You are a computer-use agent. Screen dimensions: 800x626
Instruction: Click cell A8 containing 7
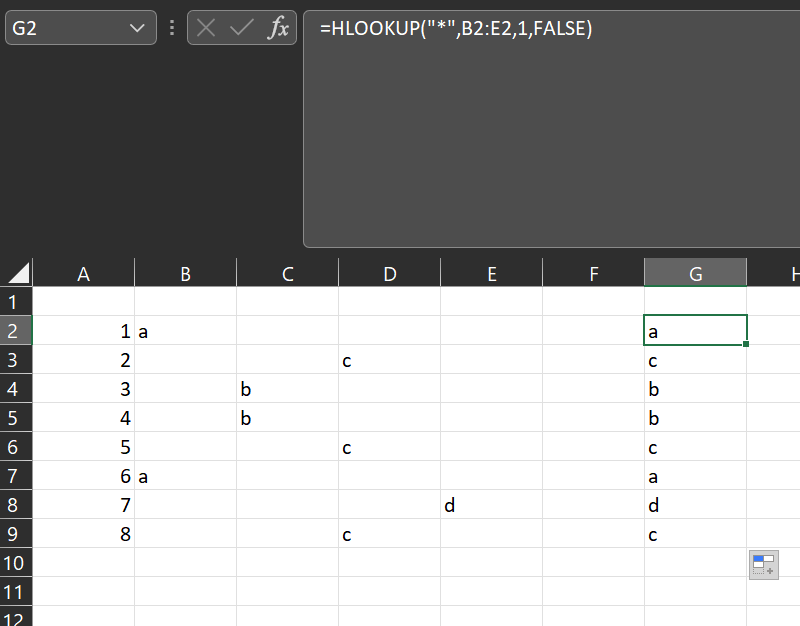point(84,505)
